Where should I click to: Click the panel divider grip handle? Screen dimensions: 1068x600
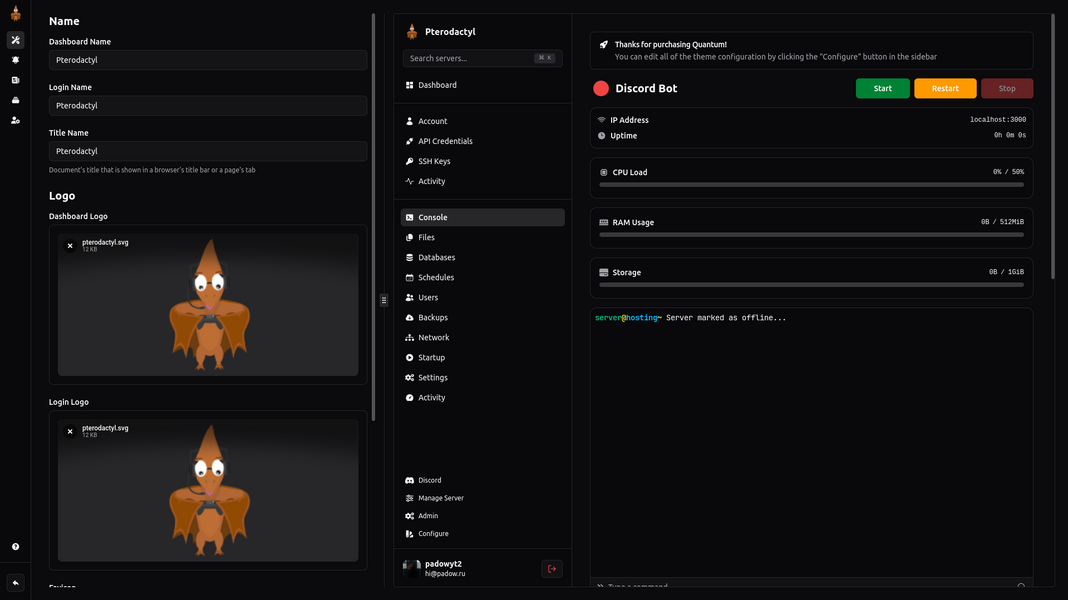383,300
